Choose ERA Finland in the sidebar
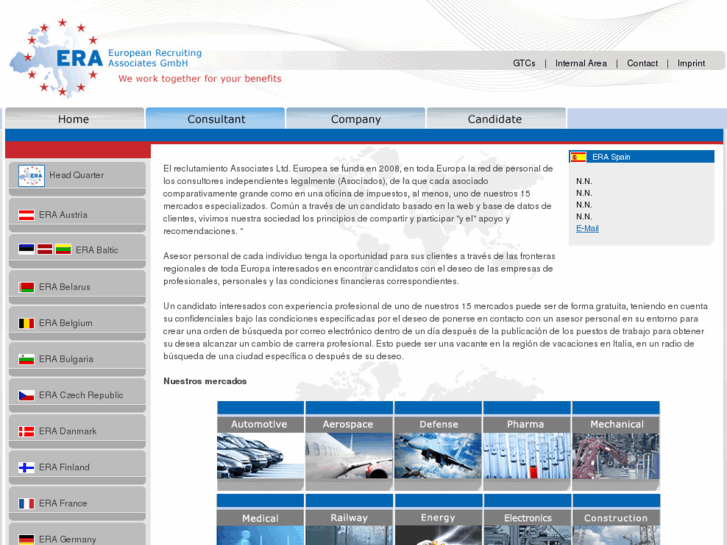This screenshot has width=727, height=545. (77, 468)
